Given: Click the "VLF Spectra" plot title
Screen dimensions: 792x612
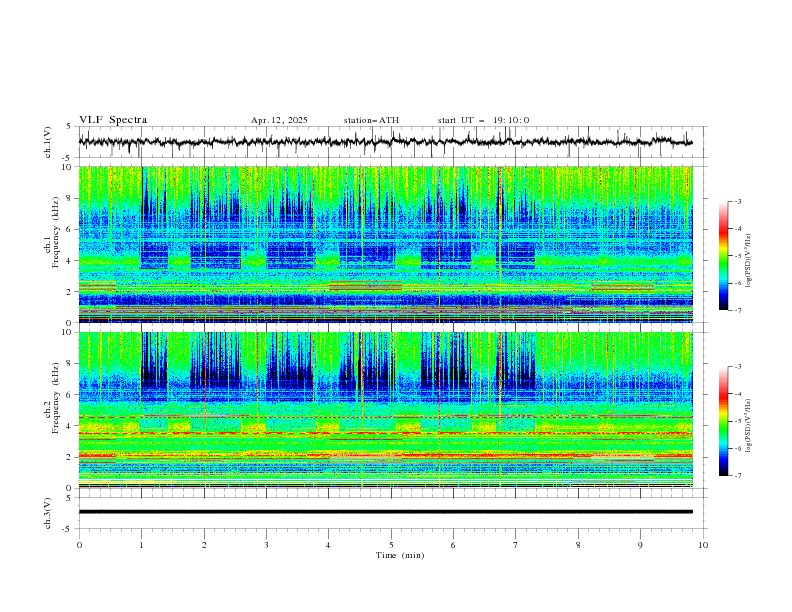Looking at the screenshot, I should pyautogui.click(x=113, y=120).
